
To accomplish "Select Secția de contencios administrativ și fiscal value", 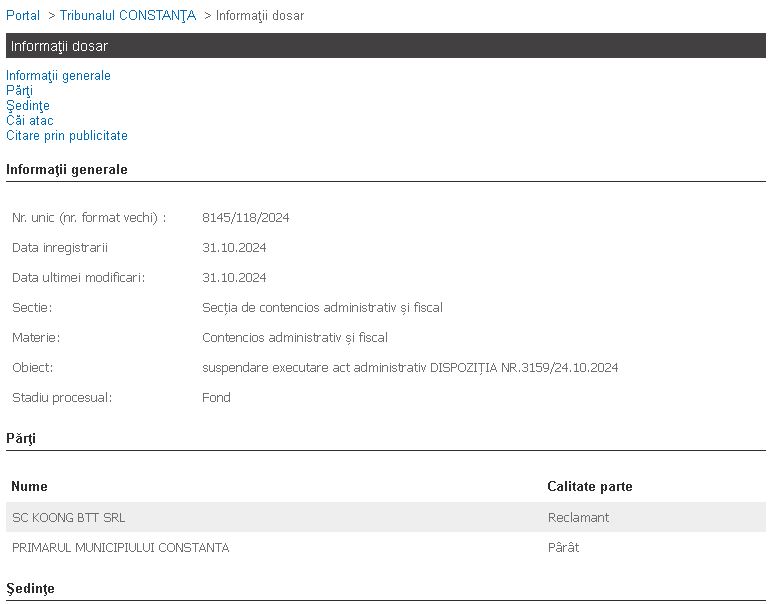I will [x=322, y=308].
